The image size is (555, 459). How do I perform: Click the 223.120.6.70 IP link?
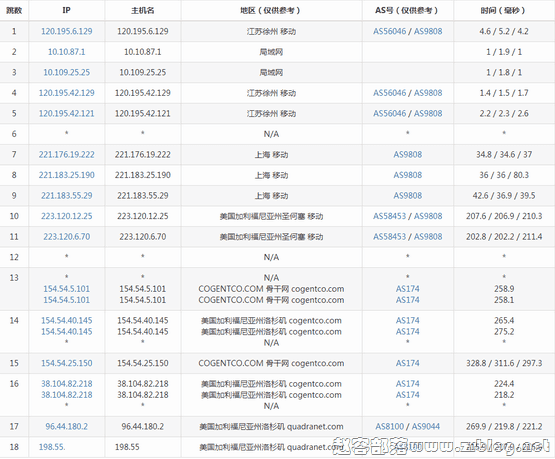point(67,236)
